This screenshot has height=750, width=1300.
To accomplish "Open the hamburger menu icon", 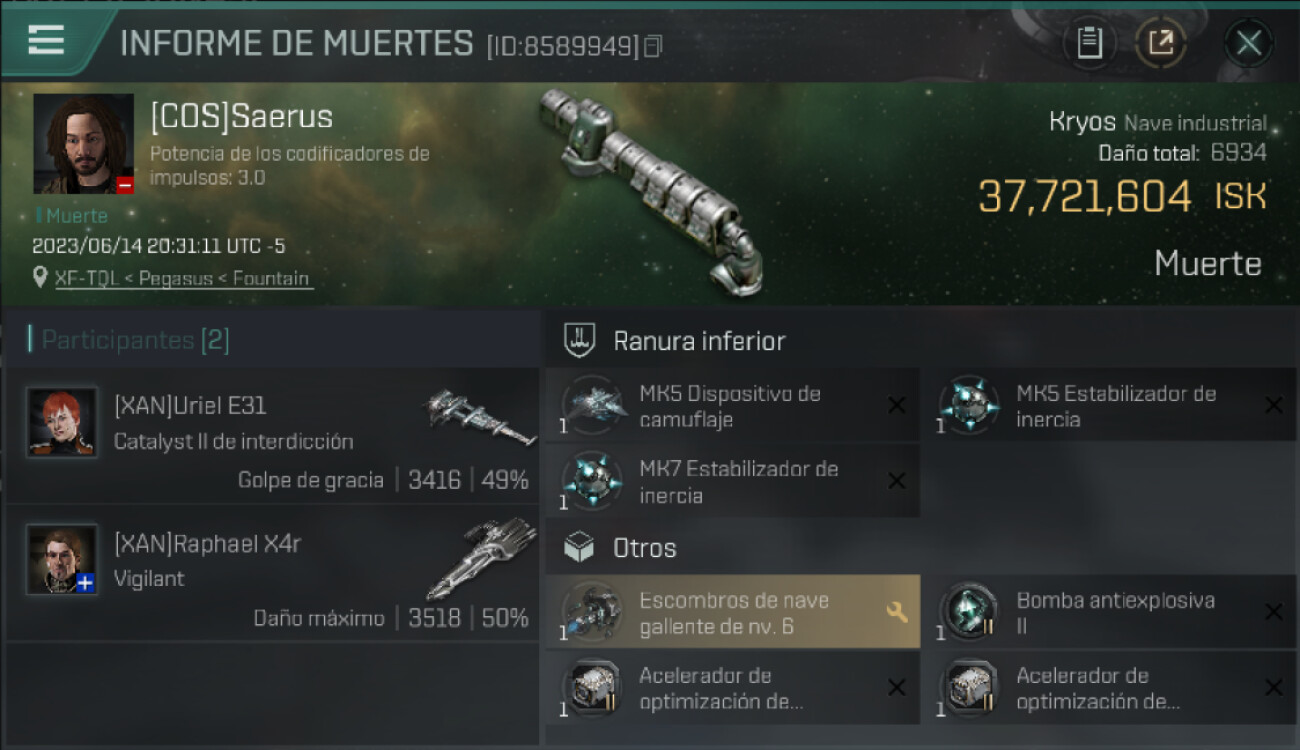I will (46, 41).
